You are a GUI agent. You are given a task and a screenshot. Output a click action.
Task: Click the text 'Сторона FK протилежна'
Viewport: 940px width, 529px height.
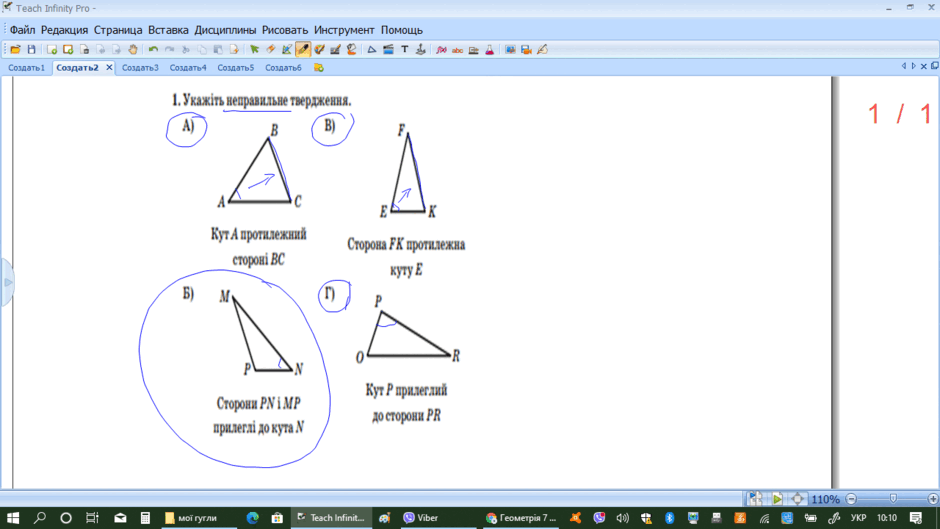(406, 244)
